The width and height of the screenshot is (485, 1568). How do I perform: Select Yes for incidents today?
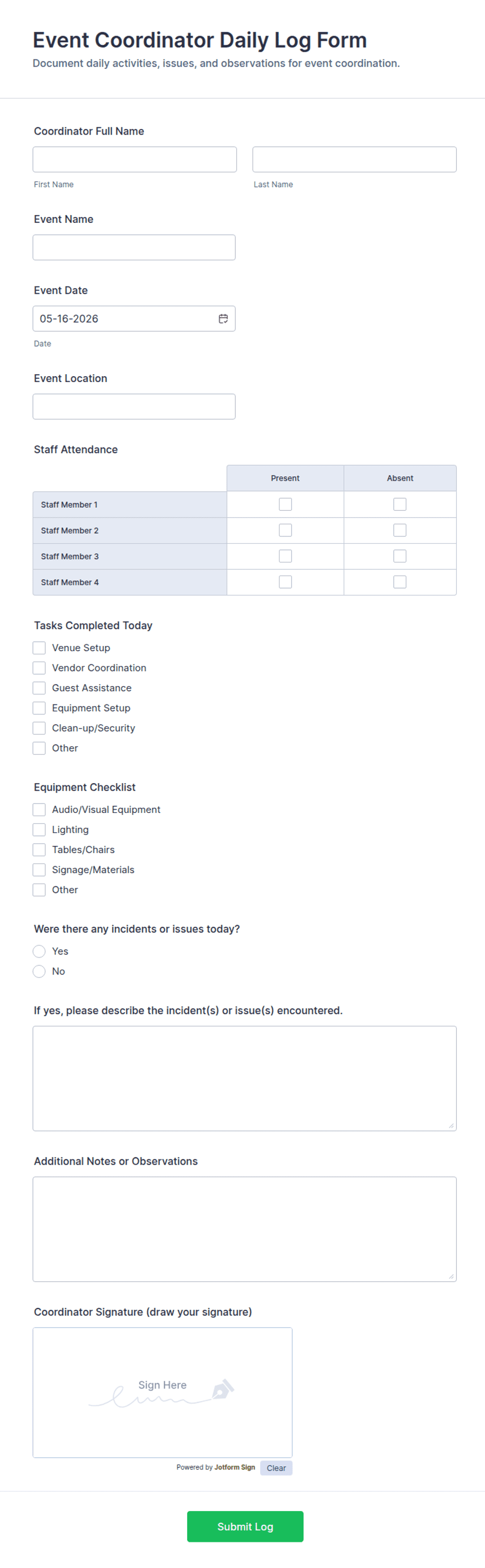(x=39, y=951)
